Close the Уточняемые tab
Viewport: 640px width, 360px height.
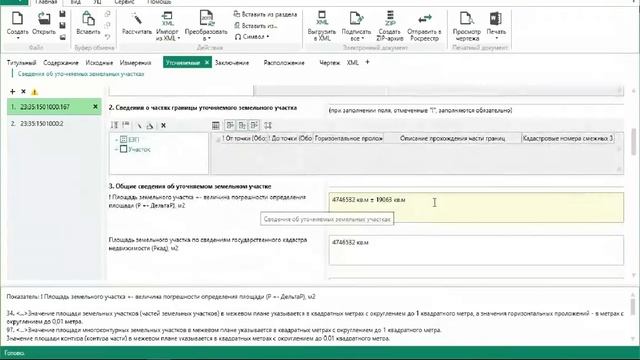(207, 62)
